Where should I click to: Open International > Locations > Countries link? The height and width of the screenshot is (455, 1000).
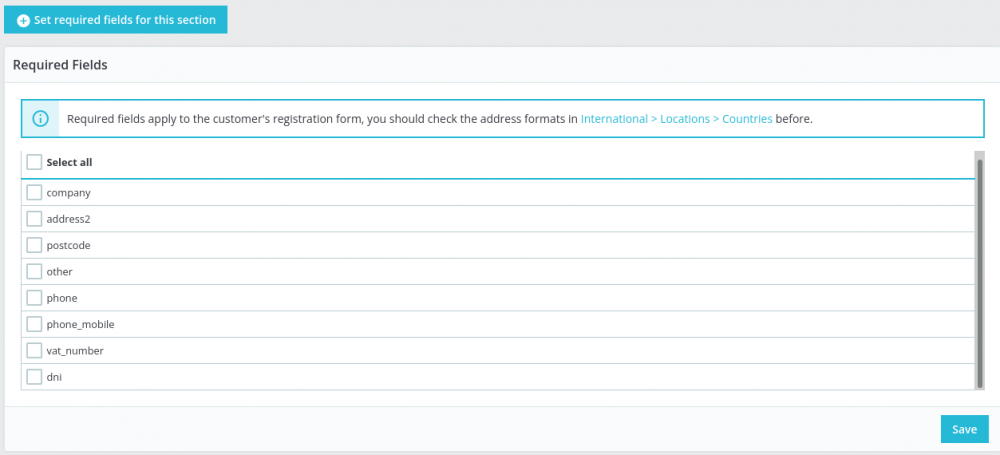pos(676,118)
